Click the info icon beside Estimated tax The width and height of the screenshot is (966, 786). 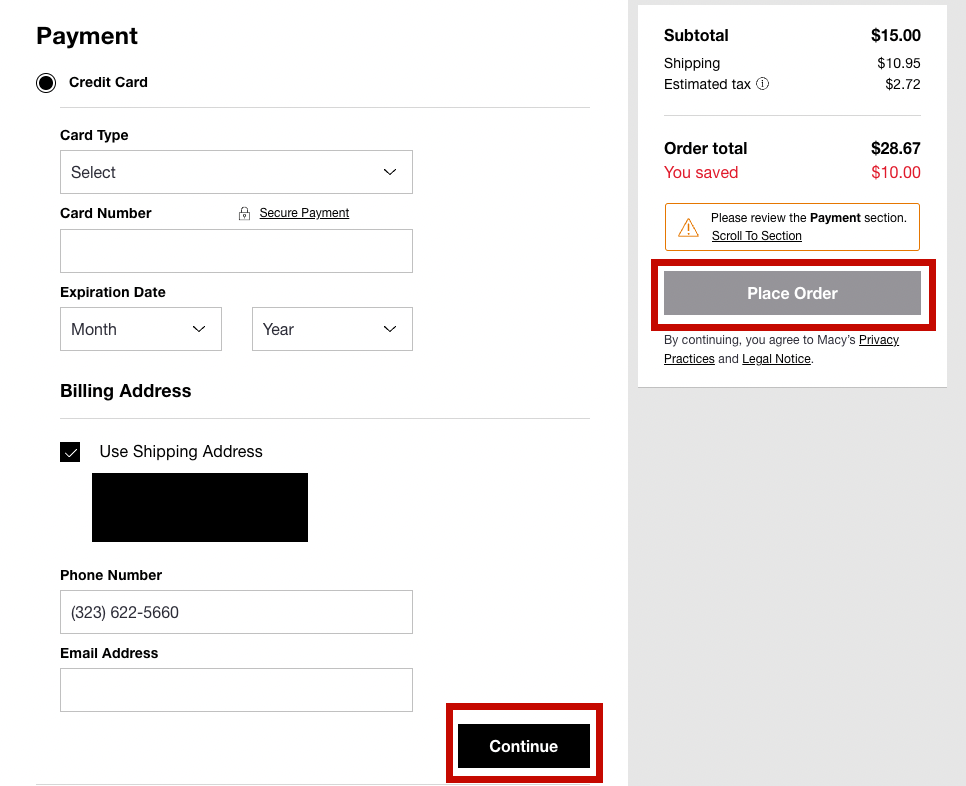coord(763,85)
